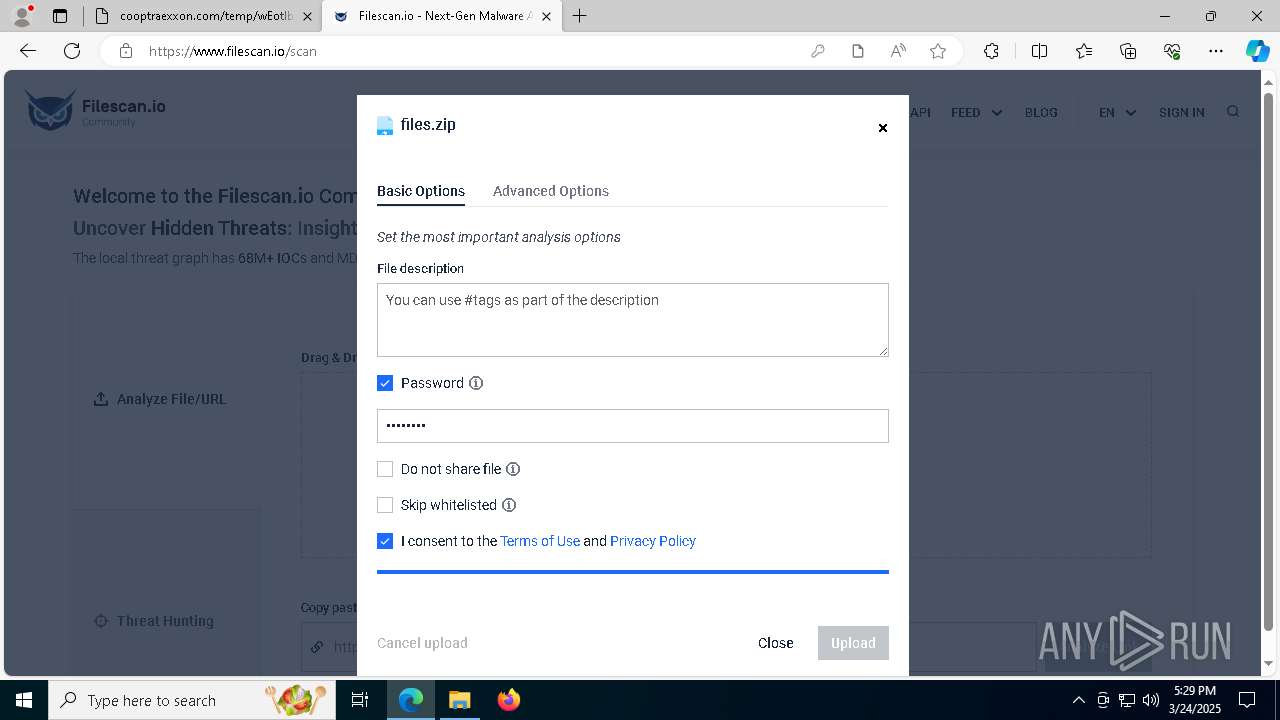Screen dimensions: 1280x720
Task: Open Edge Settings and more menu
Action: click(x=1216, y=51)
